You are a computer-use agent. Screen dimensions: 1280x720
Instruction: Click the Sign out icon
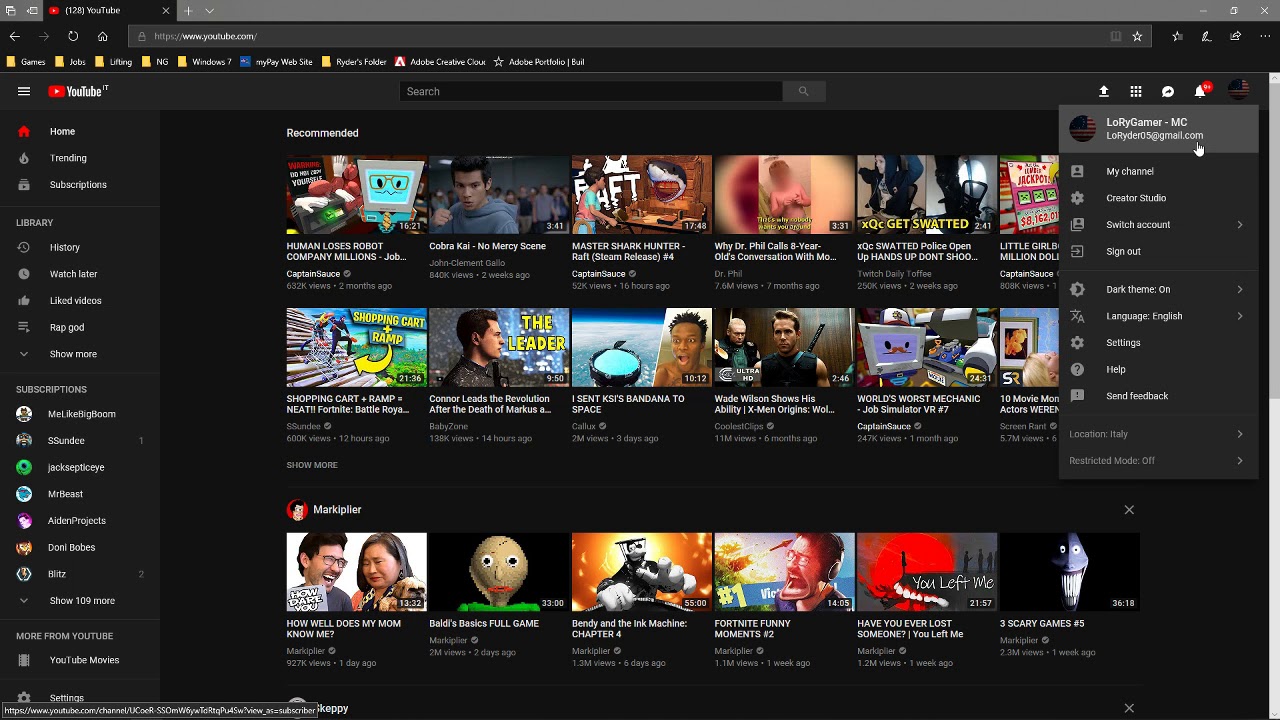1077,251
